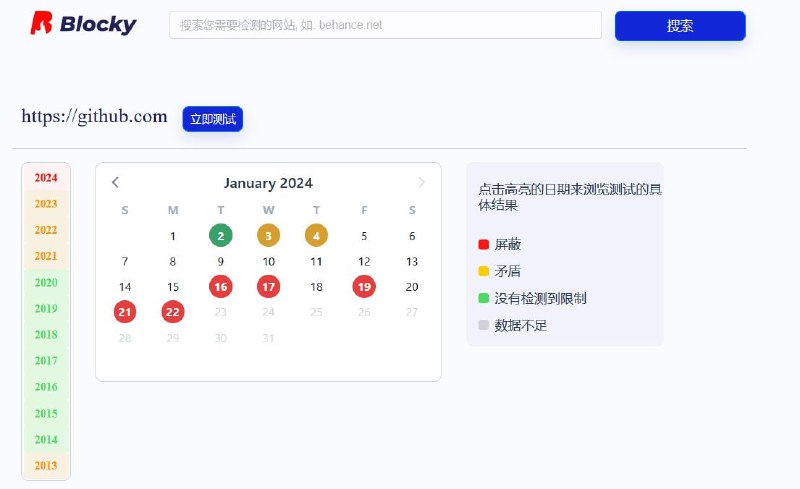Select the 2020 year tab
Screen dimensions: 800x489
pos(46,282)
